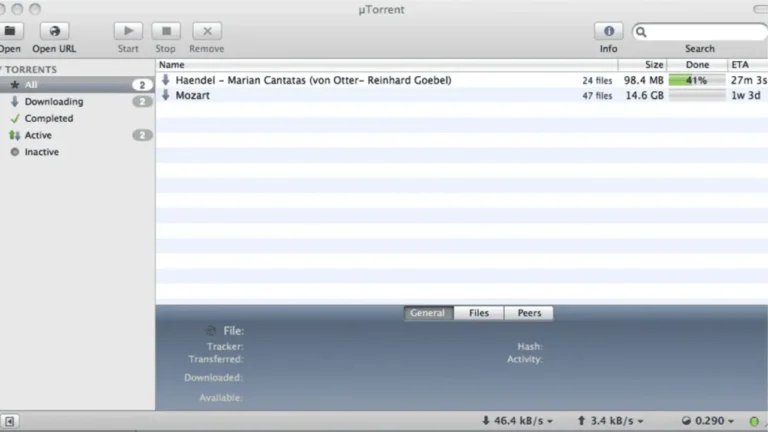
Task: Open the Info panel icon
Action: [x=609, y=31]
